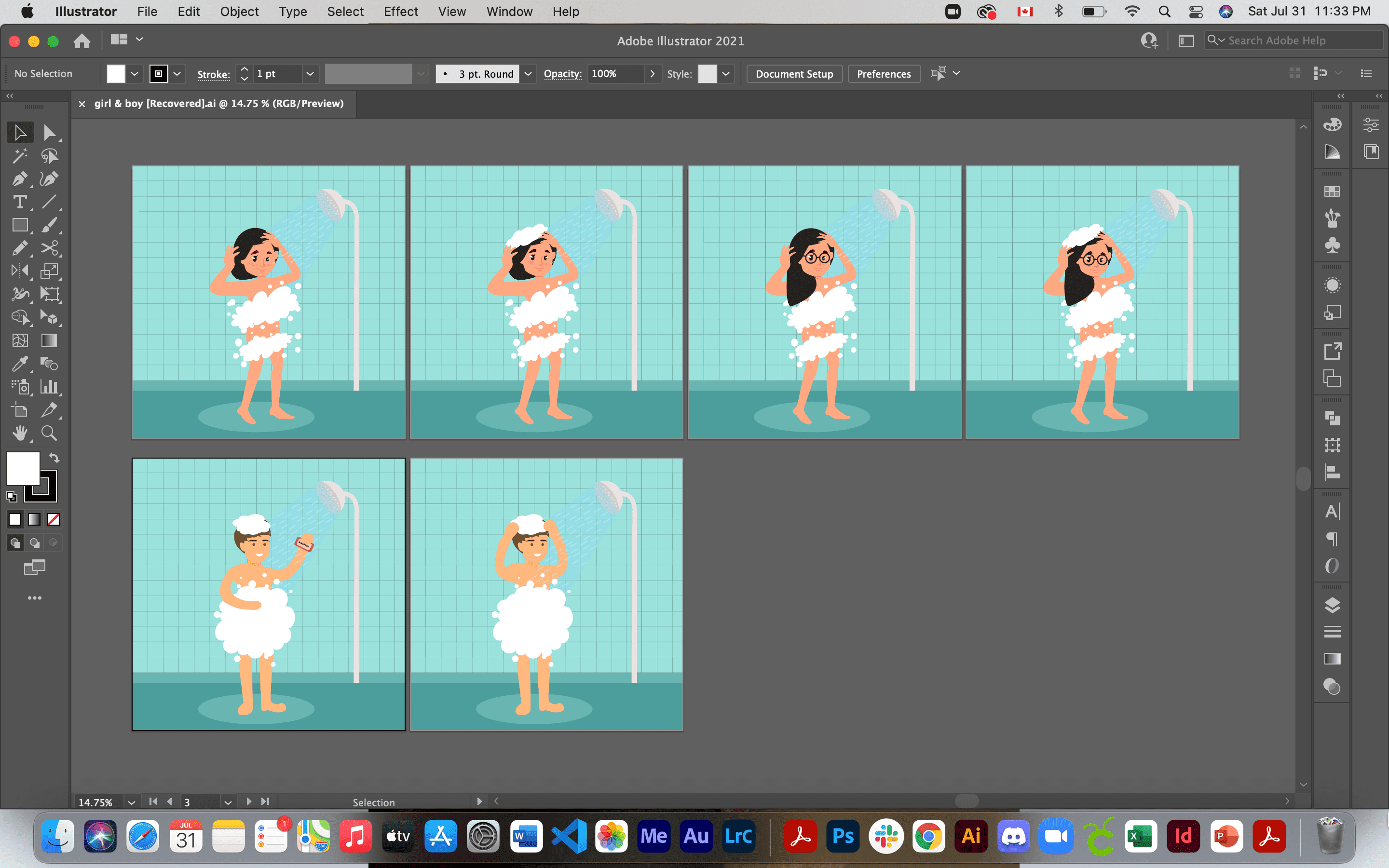Viewport: 1389px width, 868px height.
Task: Switch to Draw Behind mode
Action: tap(34, 542)
